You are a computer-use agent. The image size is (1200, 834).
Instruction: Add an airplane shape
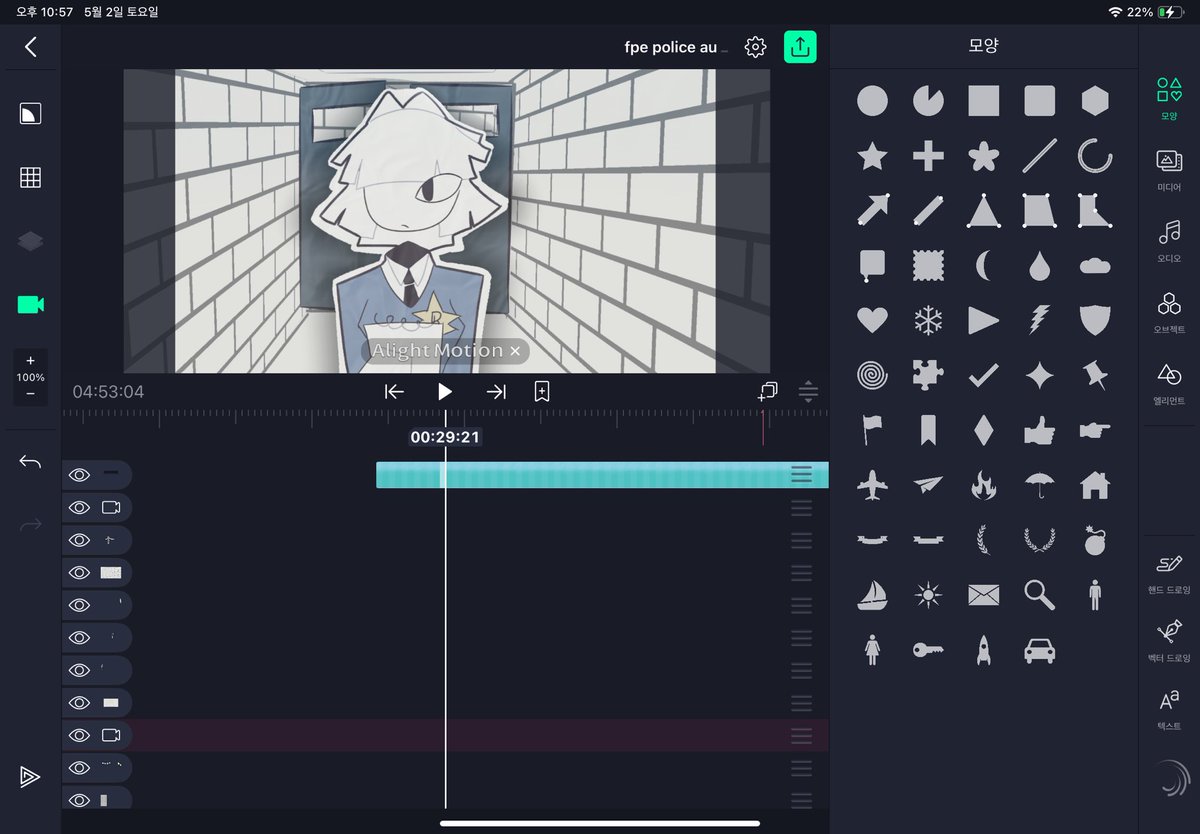point(872,485)
